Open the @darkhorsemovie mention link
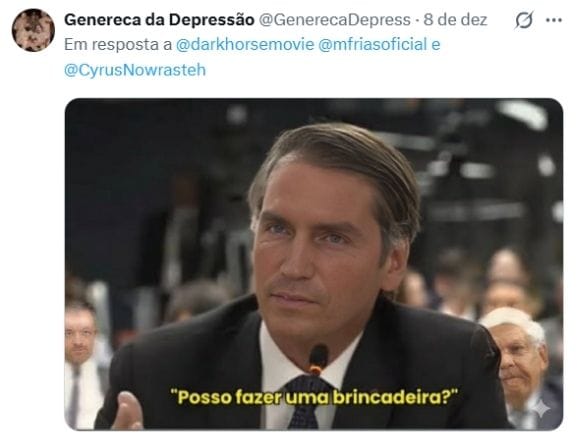The height and width of the screenshot is (441, 585). click(x=245, y=45)
